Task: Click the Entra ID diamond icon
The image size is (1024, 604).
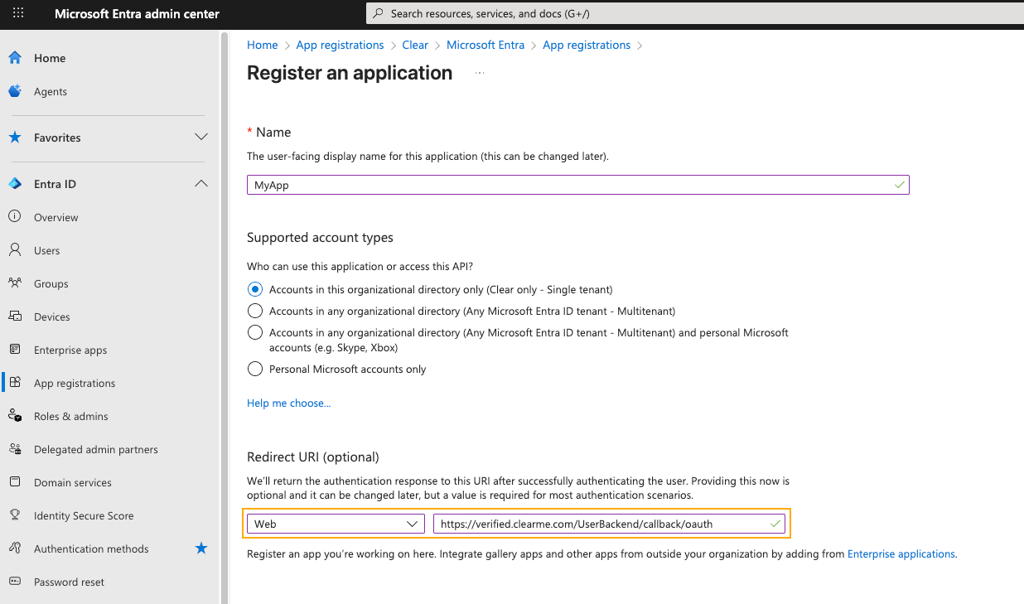Action: click(15, 183)
